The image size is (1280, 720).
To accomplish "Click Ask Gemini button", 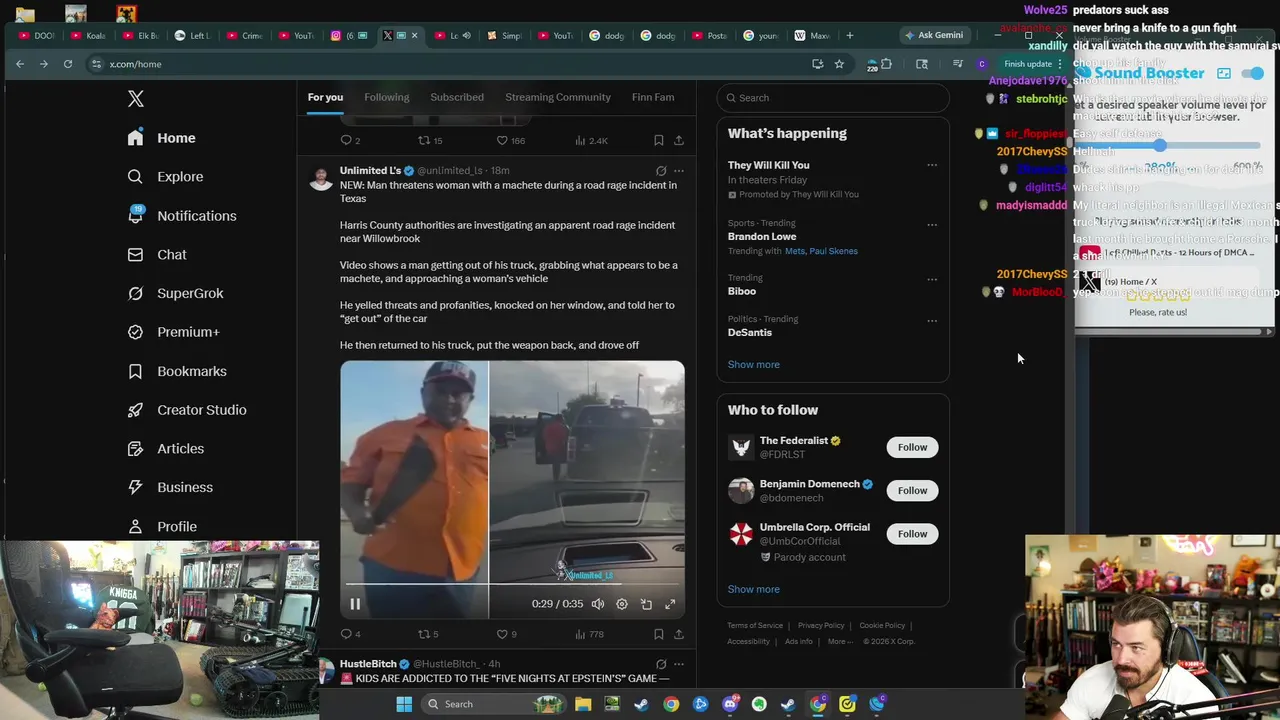I will click(x=934, y=35).
